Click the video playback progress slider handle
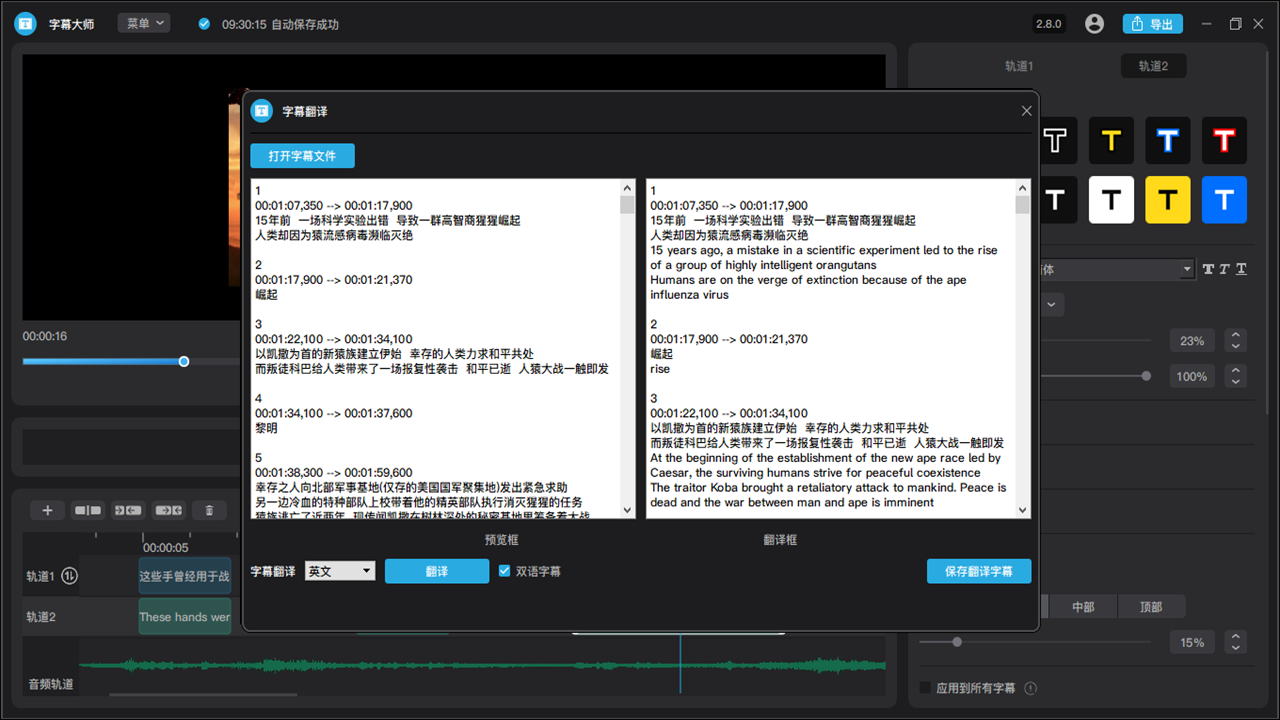Image resolution: width=1280 pixels, height=720 pixels. coord(184,361)
